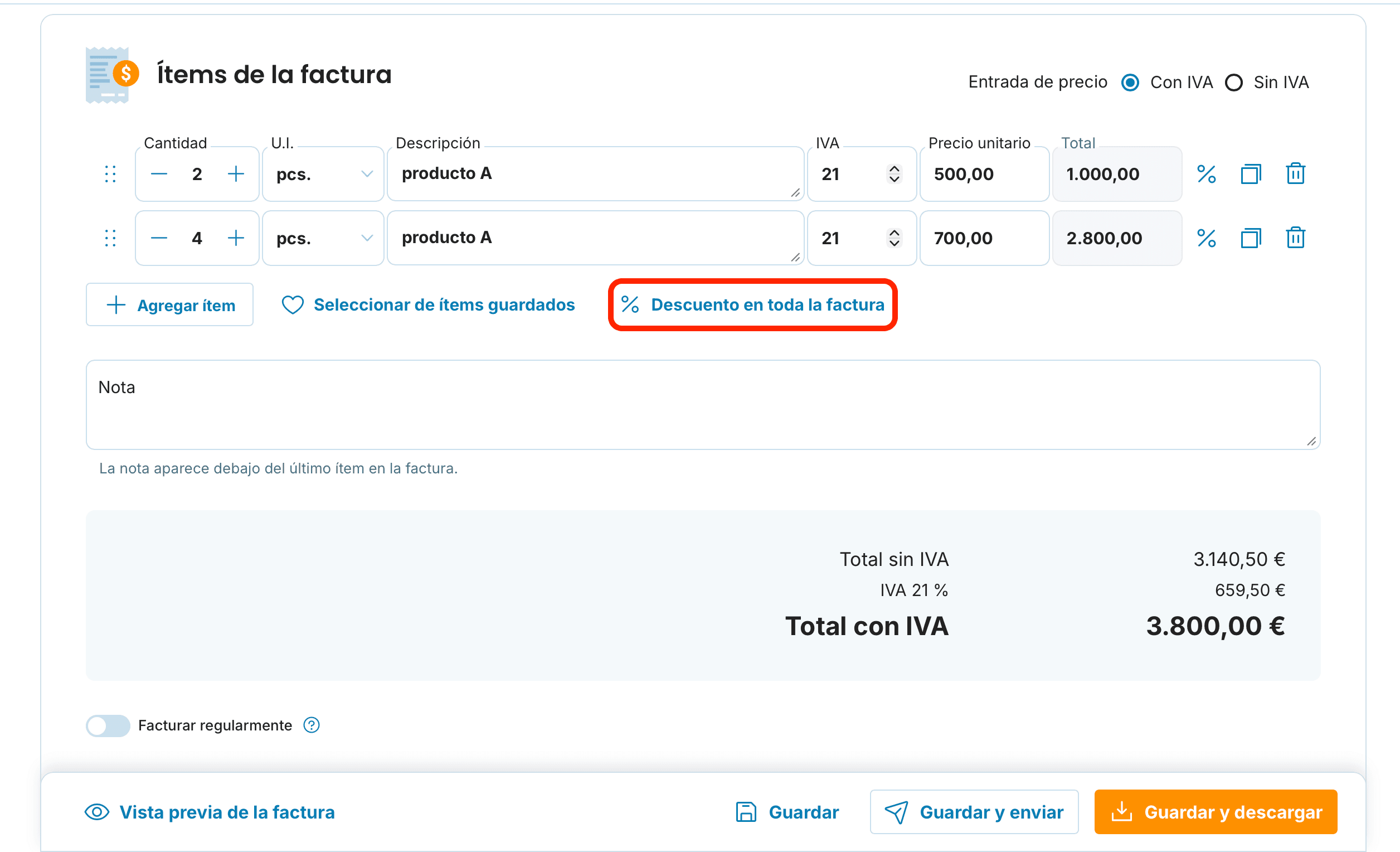1400x852 pixels.
Task: Toggle the Facturar regularmente switch
Action: [x=108, y=725]
